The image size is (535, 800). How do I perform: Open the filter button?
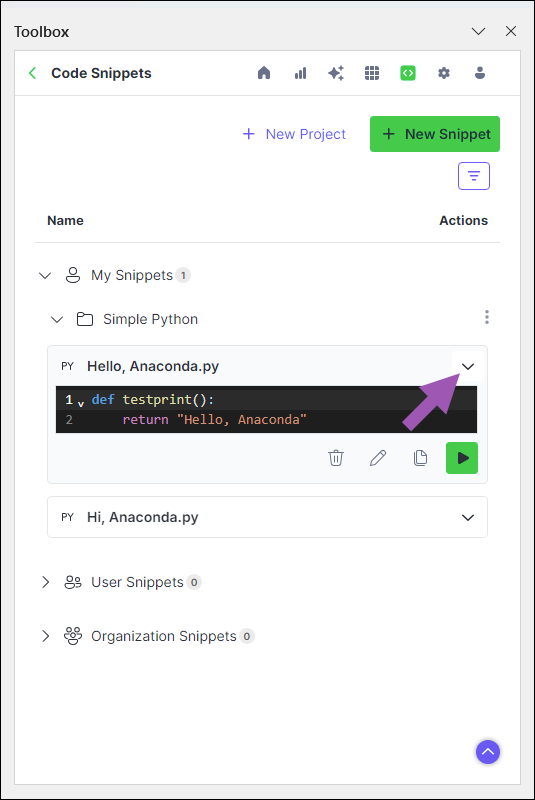click(x=474, y=176)
